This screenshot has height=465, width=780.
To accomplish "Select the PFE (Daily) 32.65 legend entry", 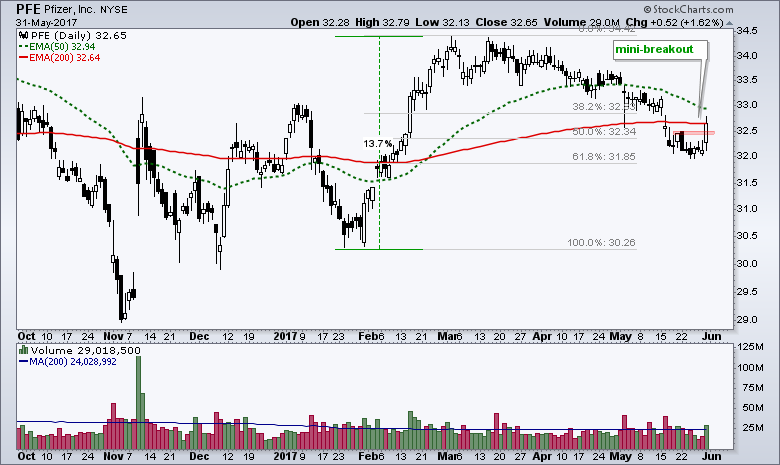I will click(79, 35).
